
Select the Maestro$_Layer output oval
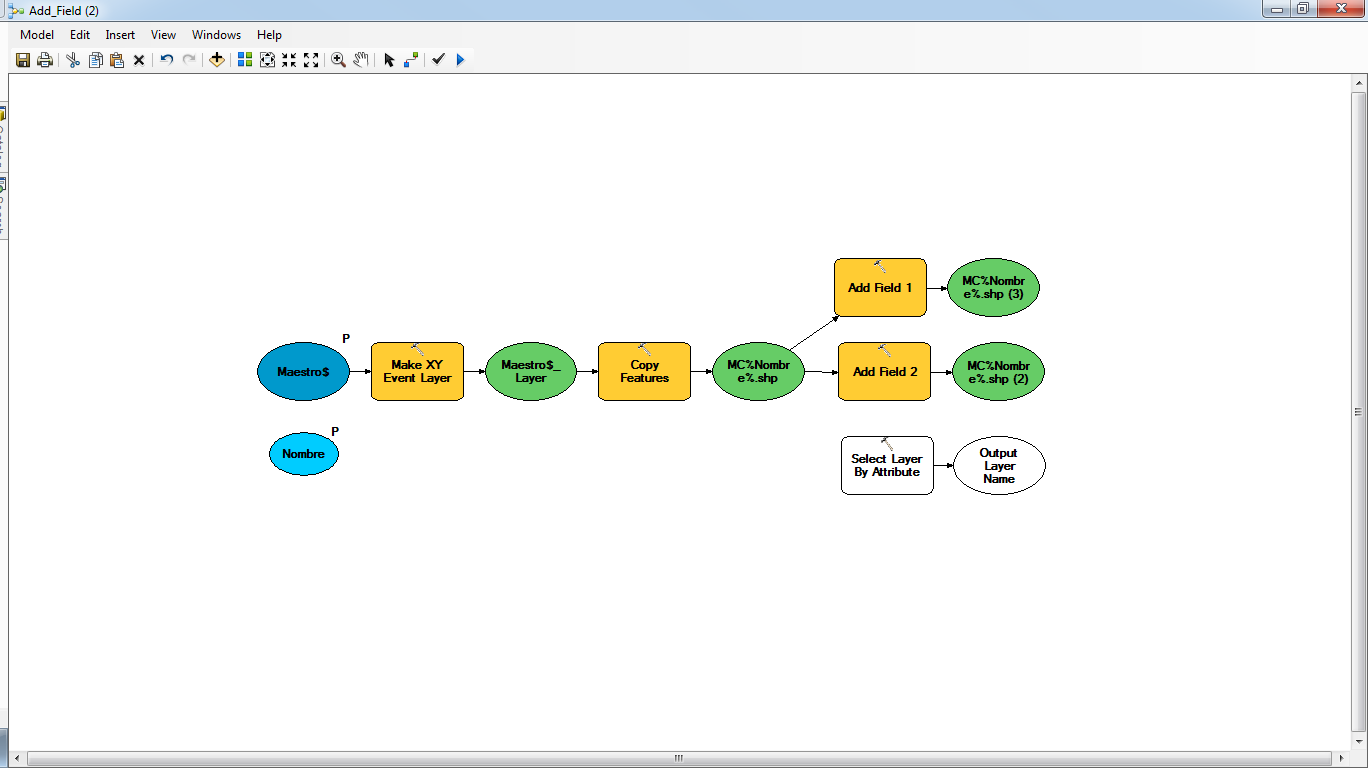531,372
